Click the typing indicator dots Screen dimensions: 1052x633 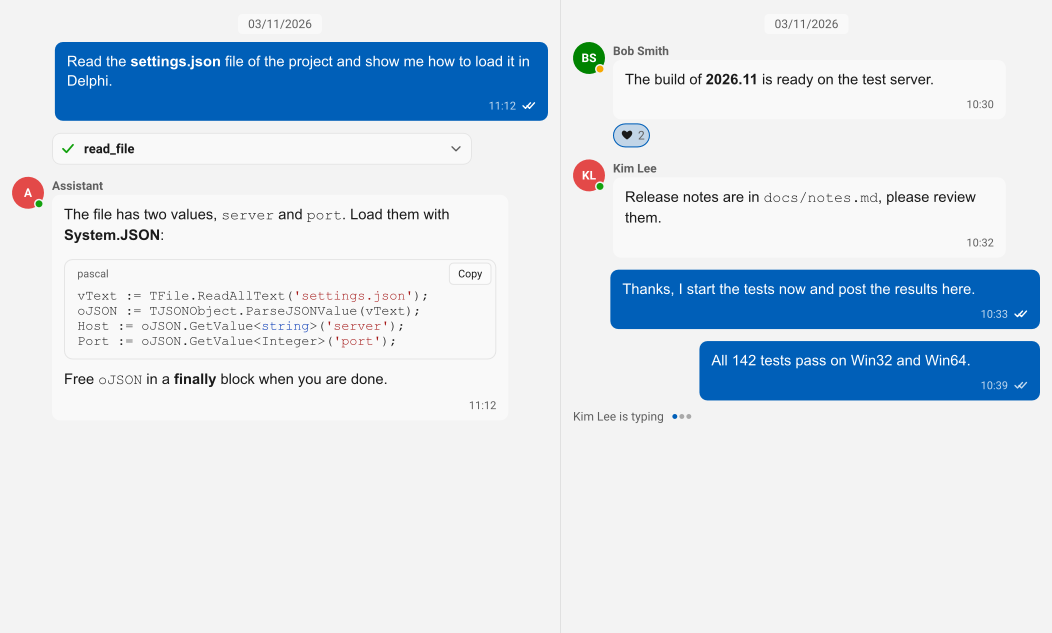pyautogui.click(x=682, y=417)
